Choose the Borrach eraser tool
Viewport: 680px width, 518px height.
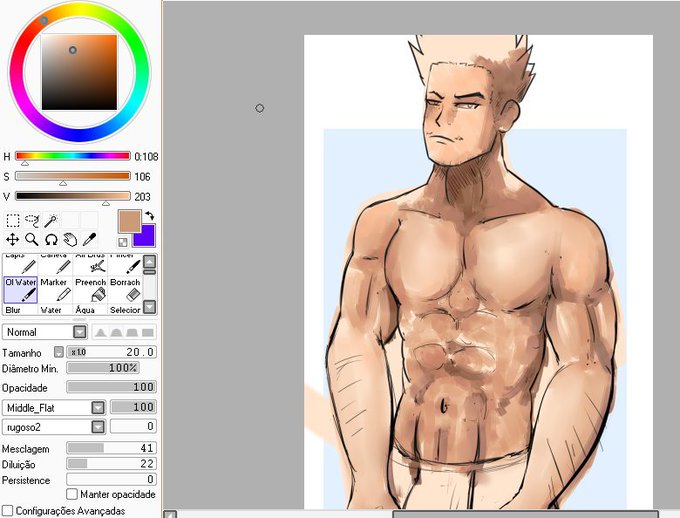click(x=125, y=290)
